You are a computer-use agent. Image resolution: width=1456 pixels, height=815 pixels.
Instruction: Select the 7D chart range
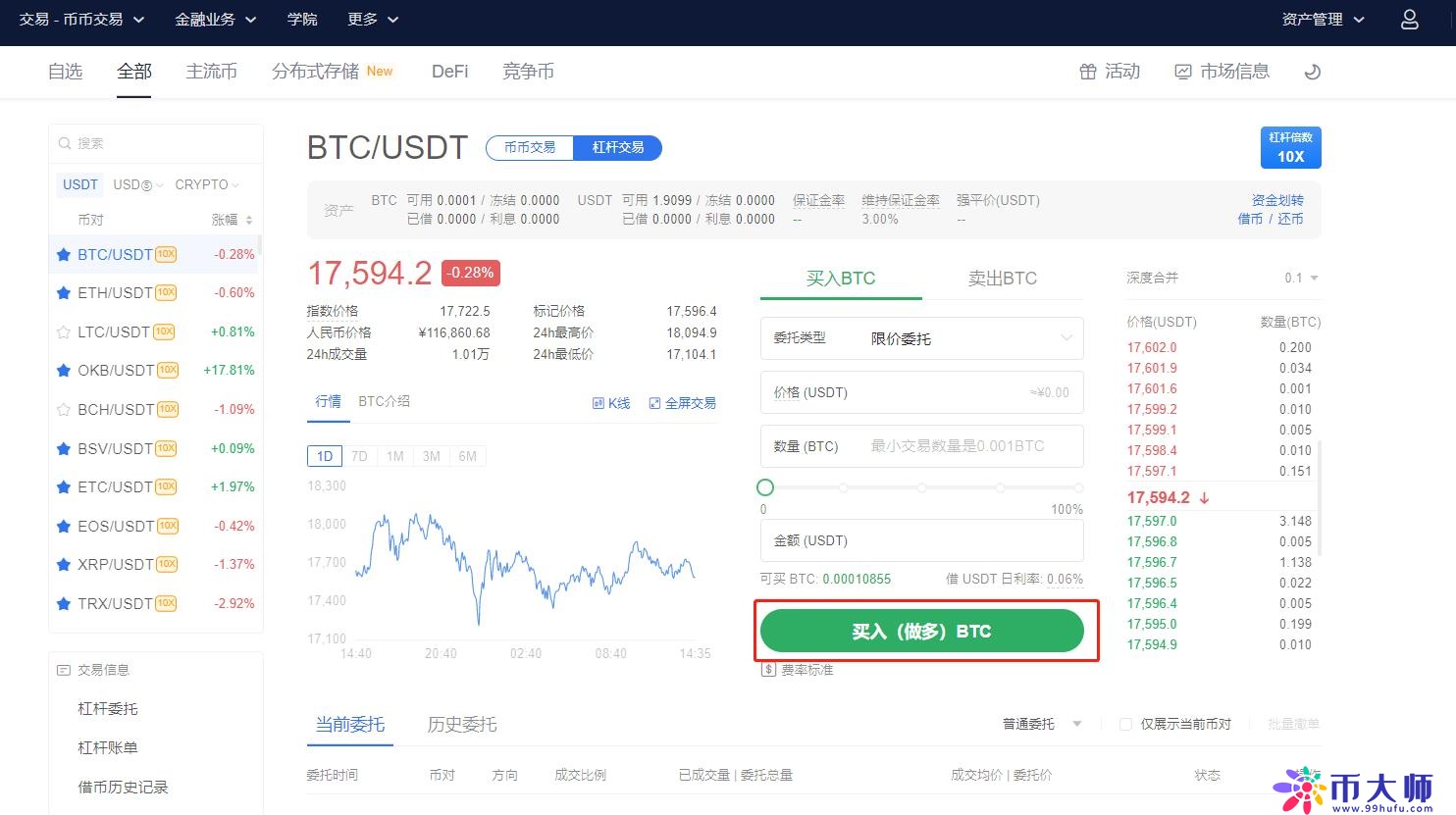point(359,456)
